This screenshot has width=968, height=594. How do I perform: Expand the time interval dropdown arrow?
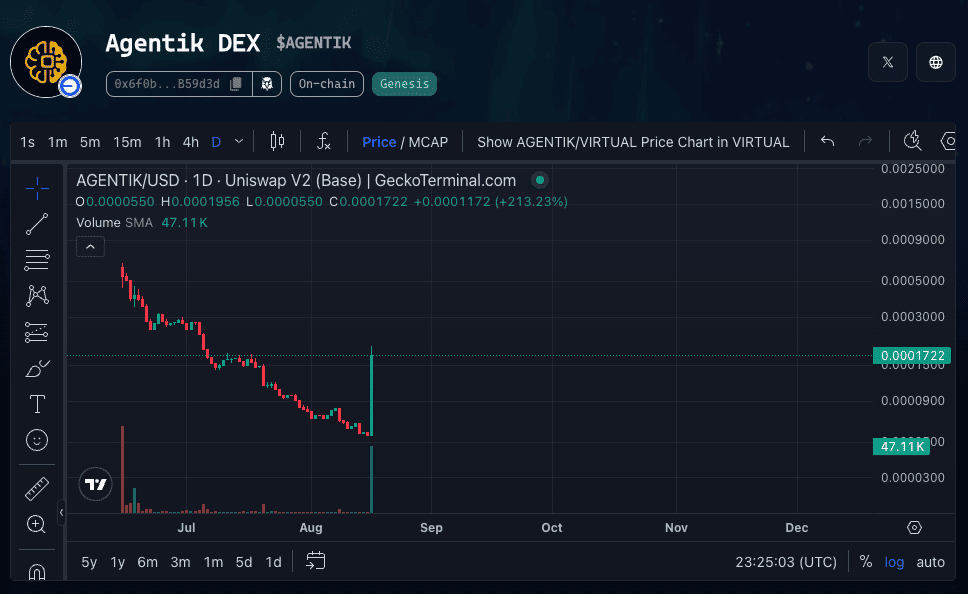pyautogui.click(x=239, y=142)
